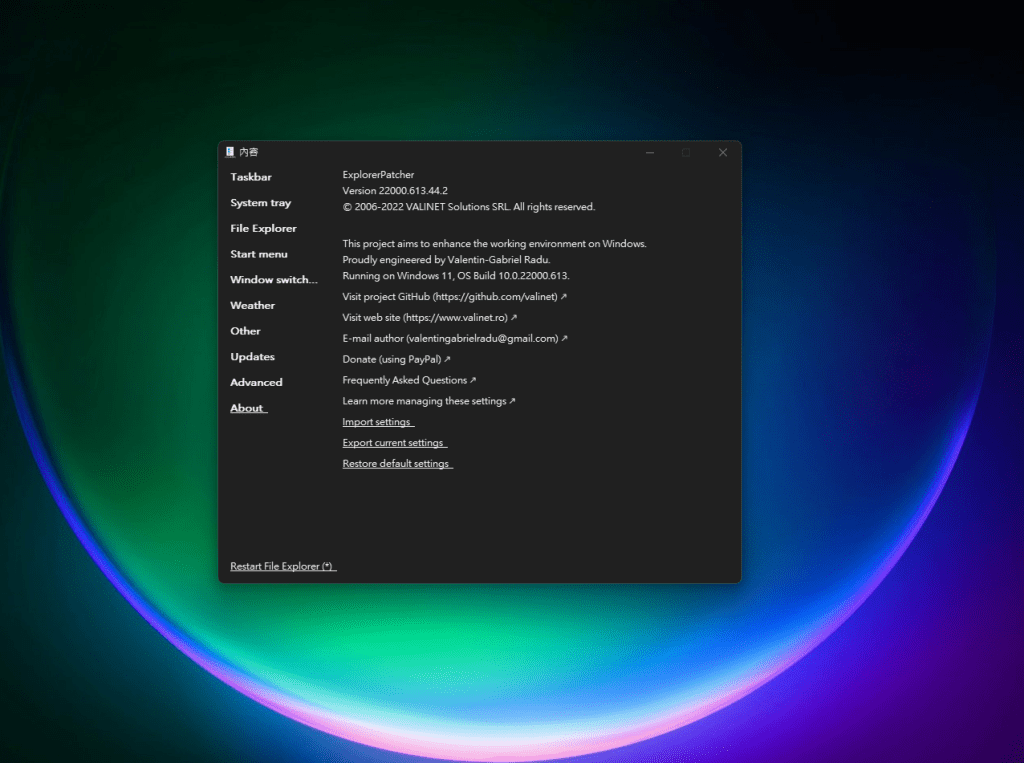This screenshot has width=1024, height=763.
Task: Click the E-mail author link
Action: tap(454, 339)
